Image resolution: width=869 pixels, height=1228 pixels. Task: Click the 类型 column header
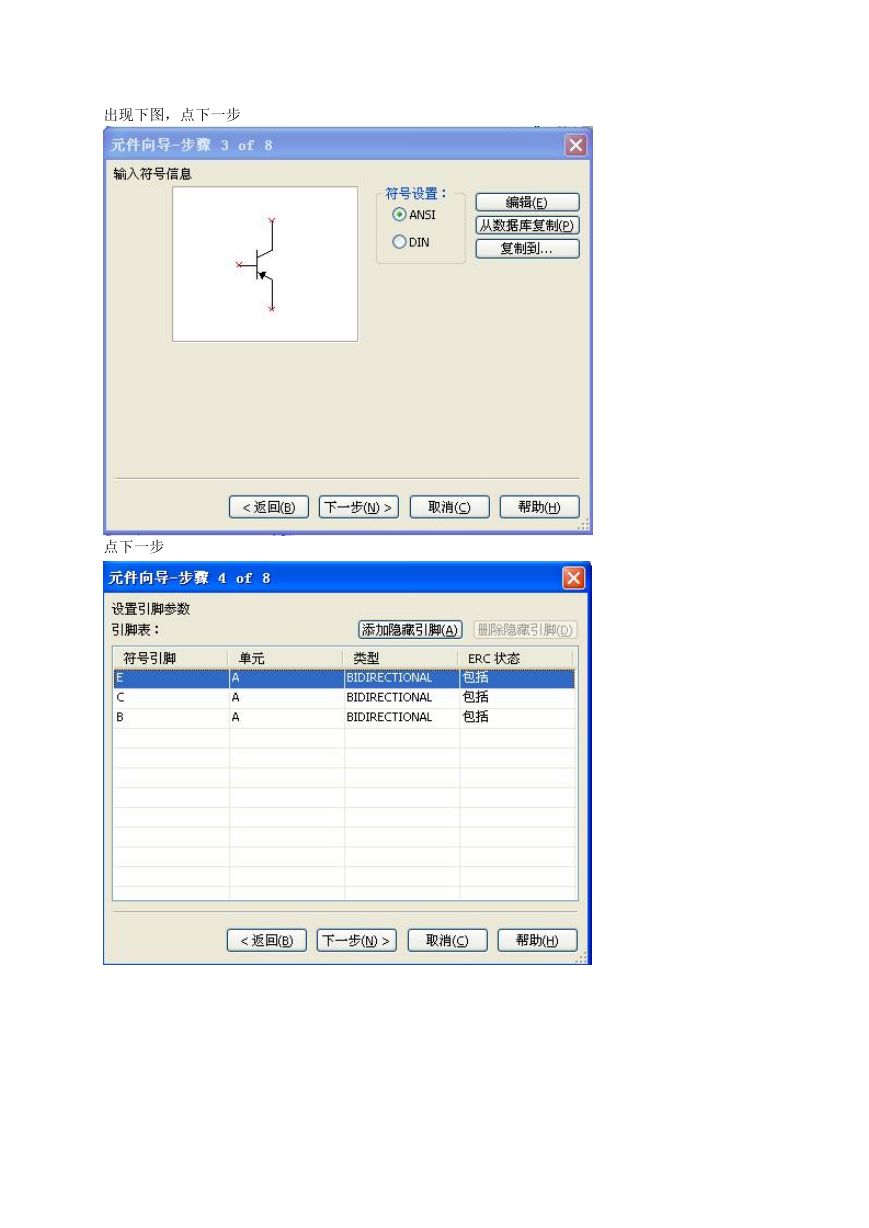coord(402,658)
